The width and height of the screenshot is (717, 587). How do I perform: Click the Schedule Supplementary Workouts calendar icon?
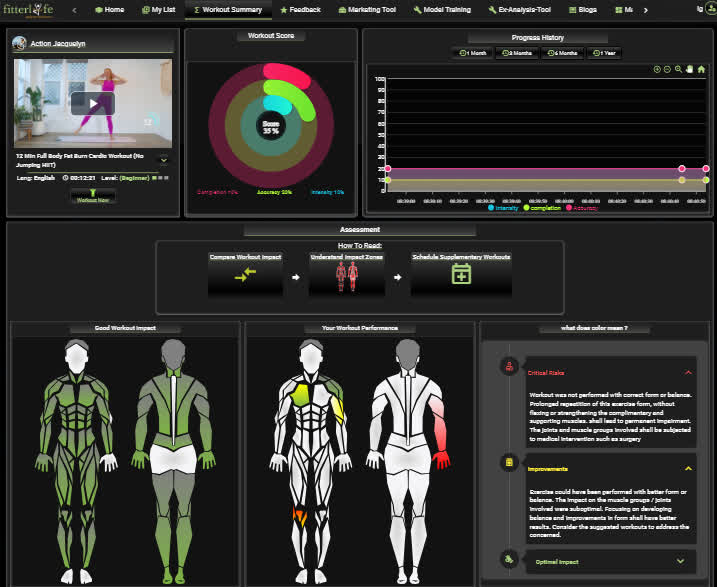(461, 274)
